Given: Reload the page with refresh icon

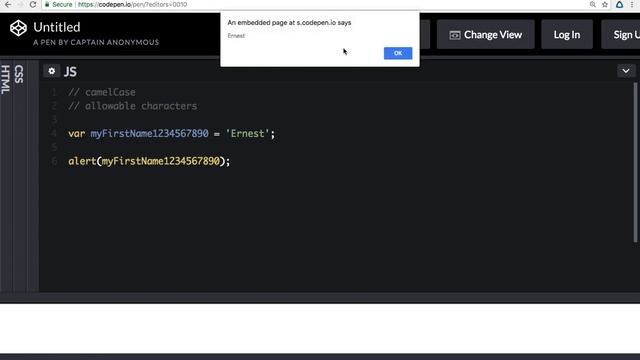Looking at the screenshot, I should coord(33,4).
